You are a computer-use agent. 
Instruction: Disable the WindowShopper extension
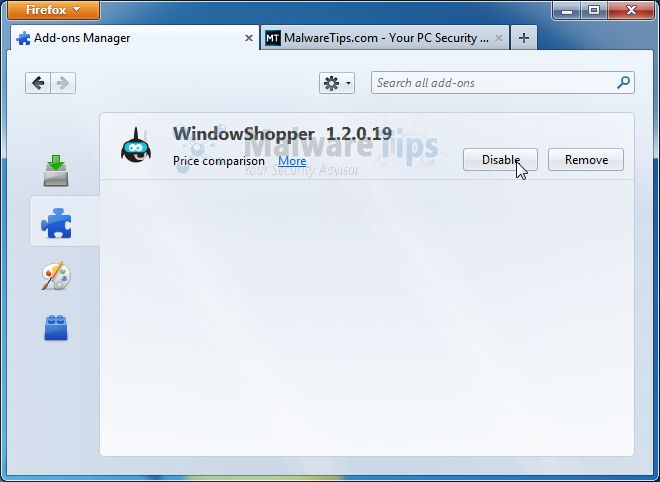click(500, 160)
